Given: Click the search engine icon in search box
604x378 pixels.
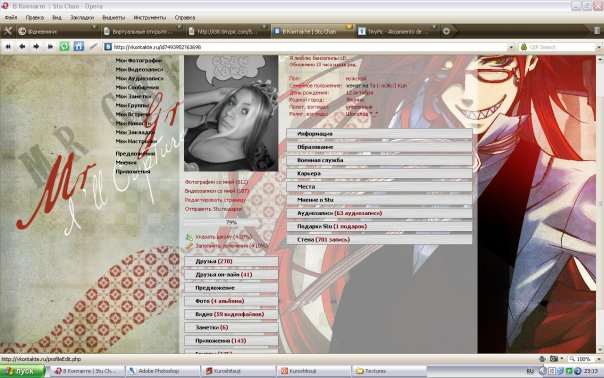Looking at the screenshot, I should click(524, 47).
